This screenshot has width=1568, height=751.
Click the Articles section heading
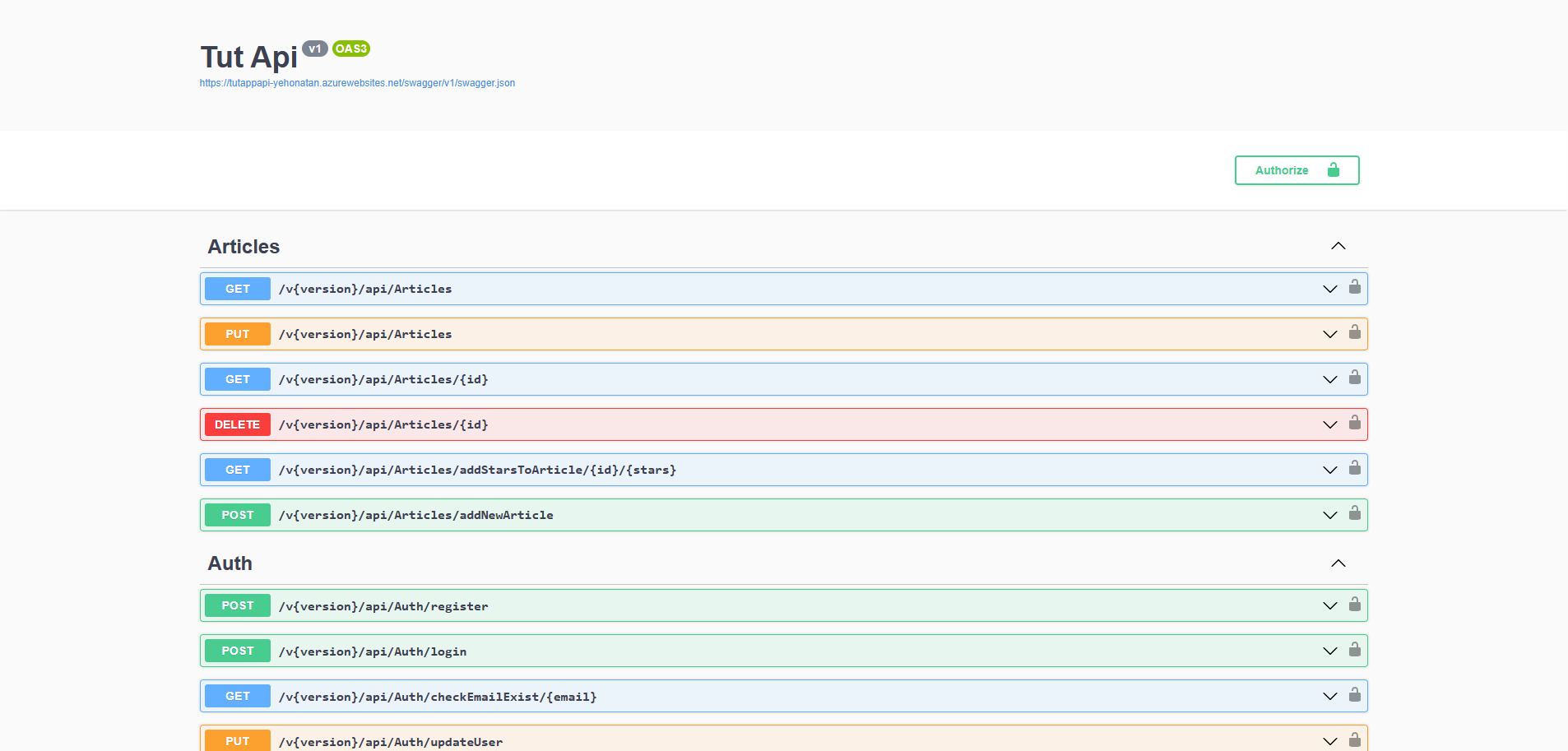tap(244, 247)
